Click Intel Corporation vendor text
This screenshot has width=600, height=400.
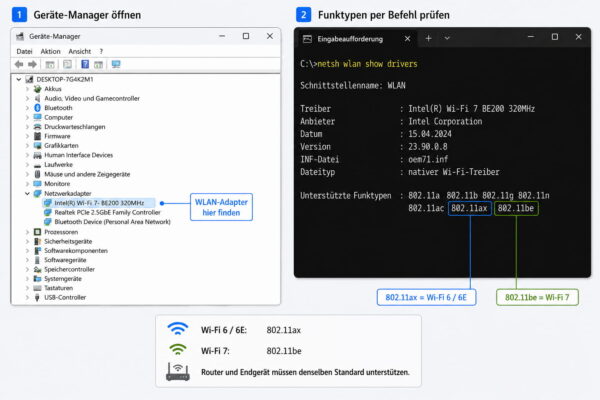click(445, 121)
